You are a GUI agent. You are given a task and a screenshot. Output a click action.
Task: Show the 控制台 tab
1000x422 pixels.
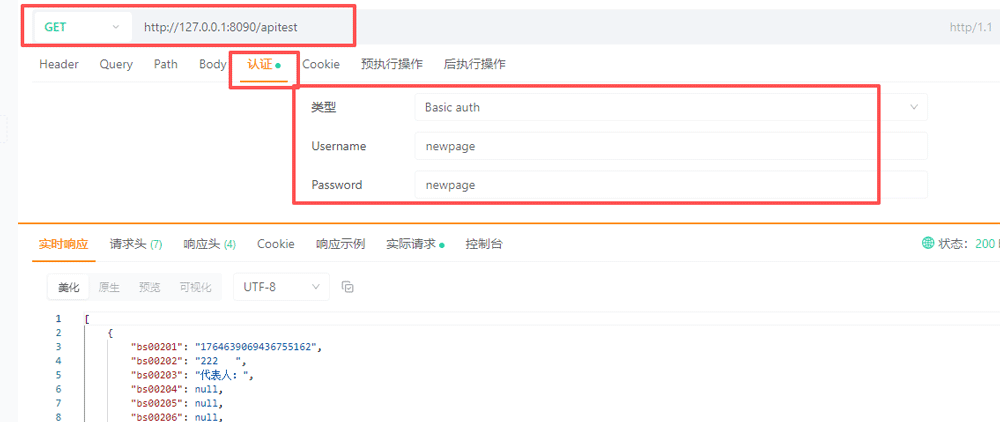click(x=484, y=244)
